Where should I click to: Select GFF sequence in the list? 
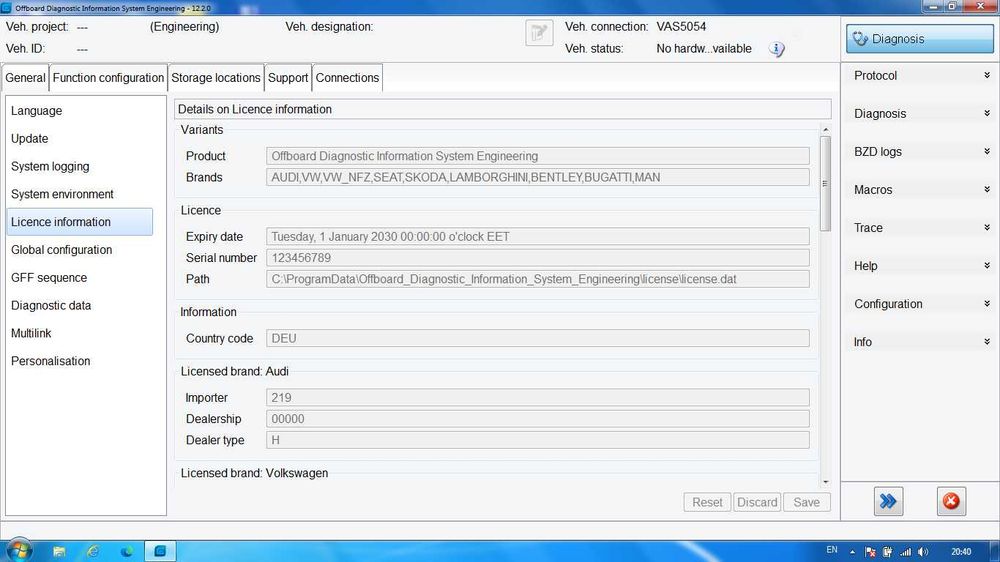tap(80, 277)
